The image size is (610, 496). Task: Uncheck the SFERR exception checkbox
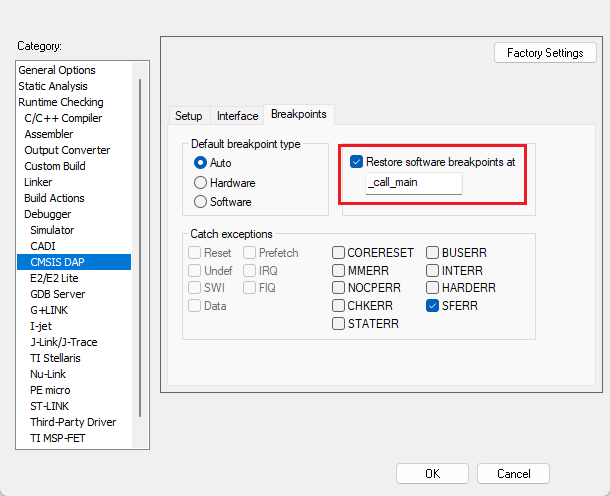coord(432,305)
